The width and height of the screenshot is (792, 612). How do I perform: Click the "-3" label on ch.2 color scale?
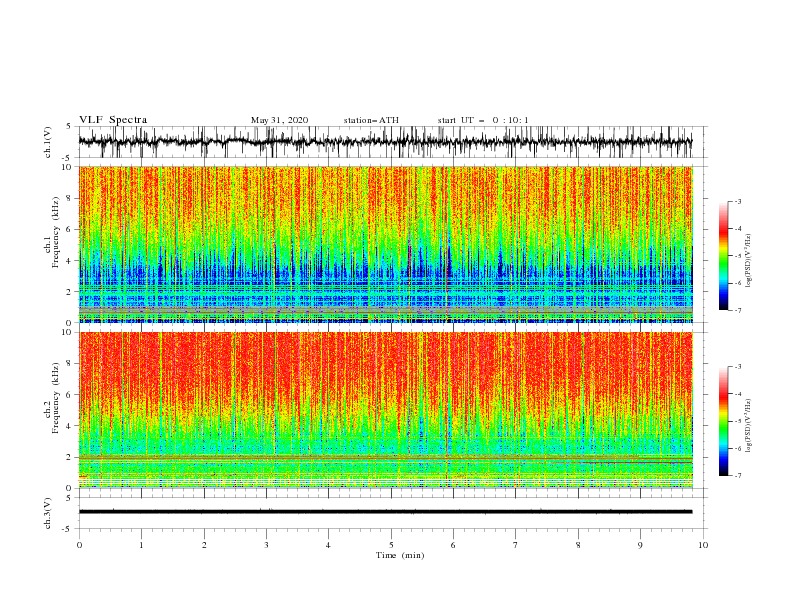(x=737, y=367)
